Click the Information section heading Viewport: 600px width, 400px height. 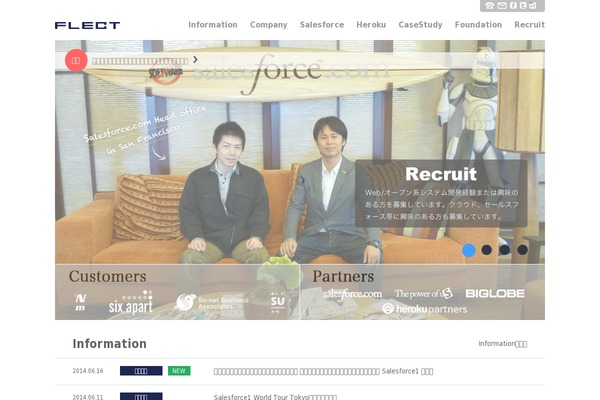pos(109,343)
